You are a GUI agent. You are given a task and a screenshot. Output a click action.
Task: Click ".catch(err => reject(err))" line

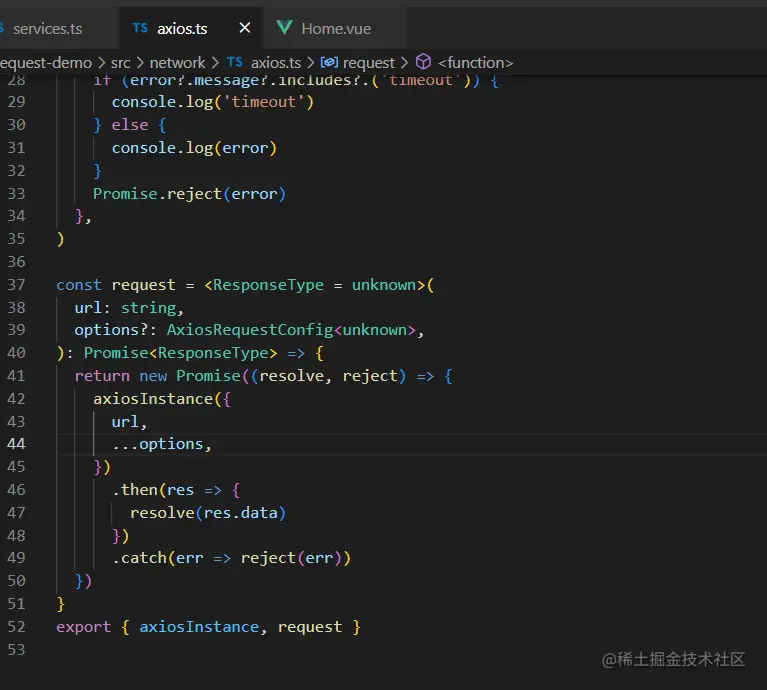pyautogui.click(x=231, y=558)
